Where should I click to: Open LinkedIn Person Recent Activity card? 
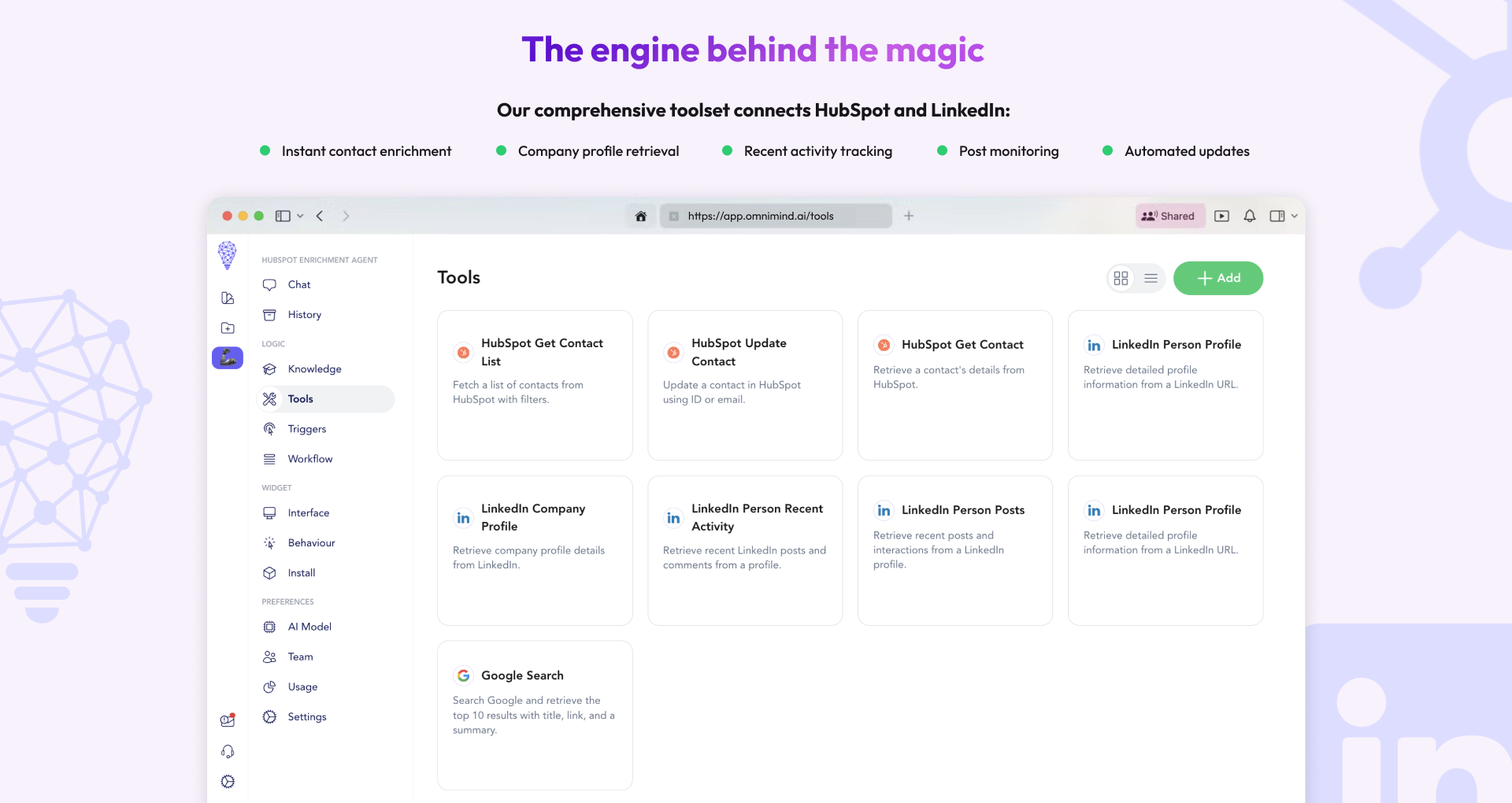(x=745, y=551)
